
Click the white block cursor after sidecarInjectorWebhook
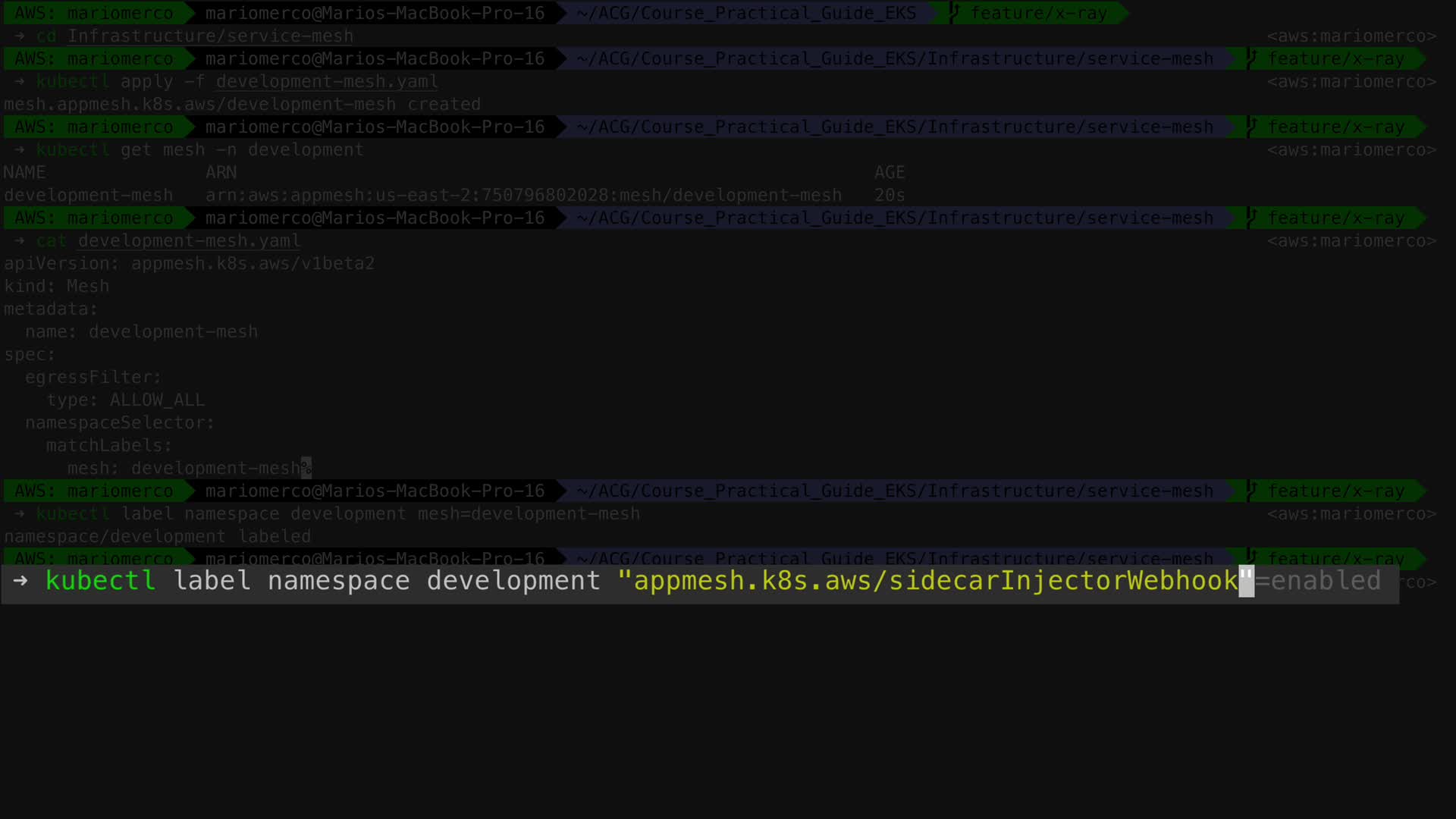click(x=1246, y=581)
